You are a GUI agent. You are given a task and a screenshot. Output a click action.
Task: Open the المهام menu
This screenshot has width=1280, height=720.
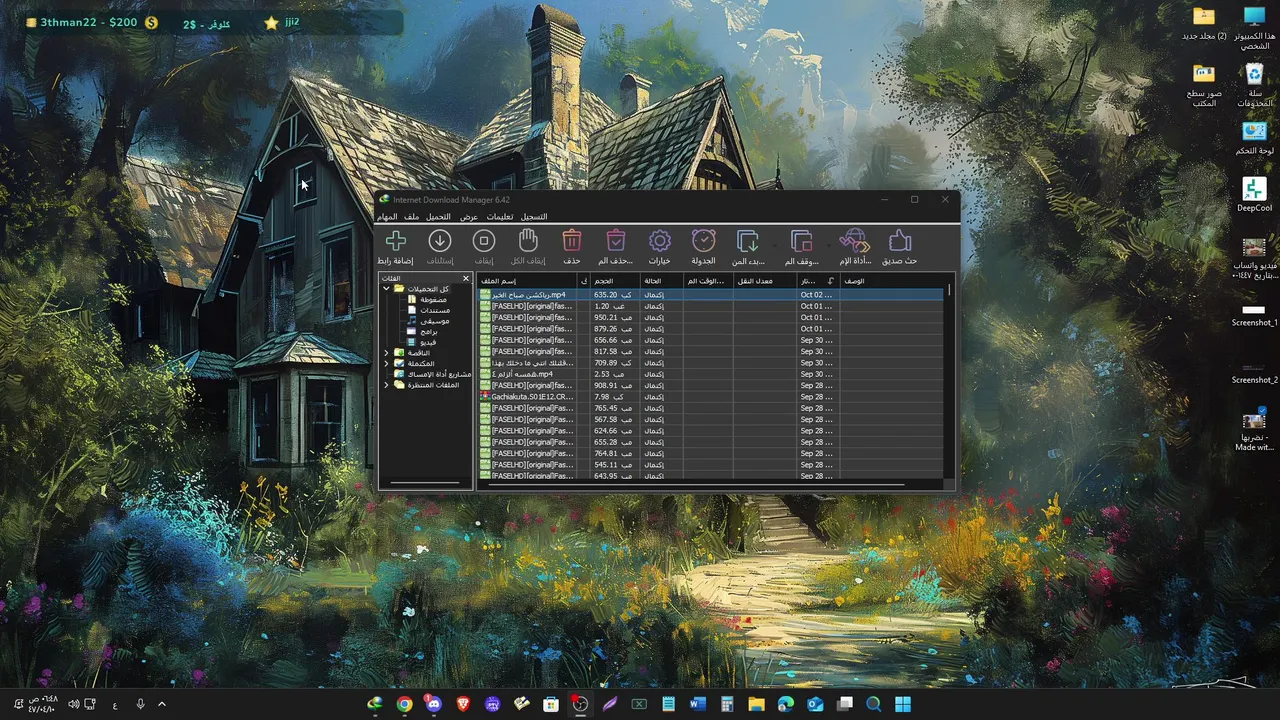(x=387, y=217)
